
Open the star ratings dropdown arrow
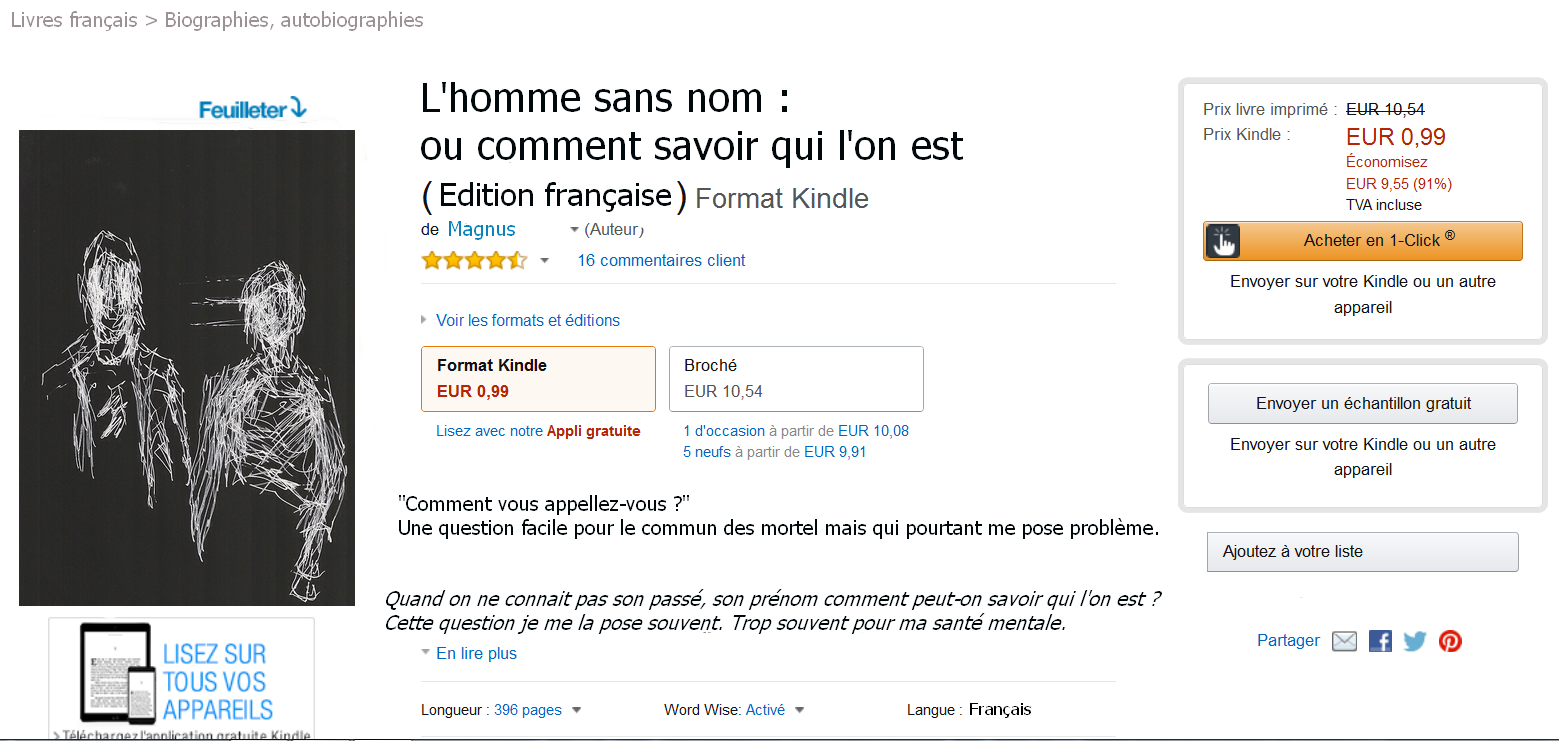(x=544, y=261)
